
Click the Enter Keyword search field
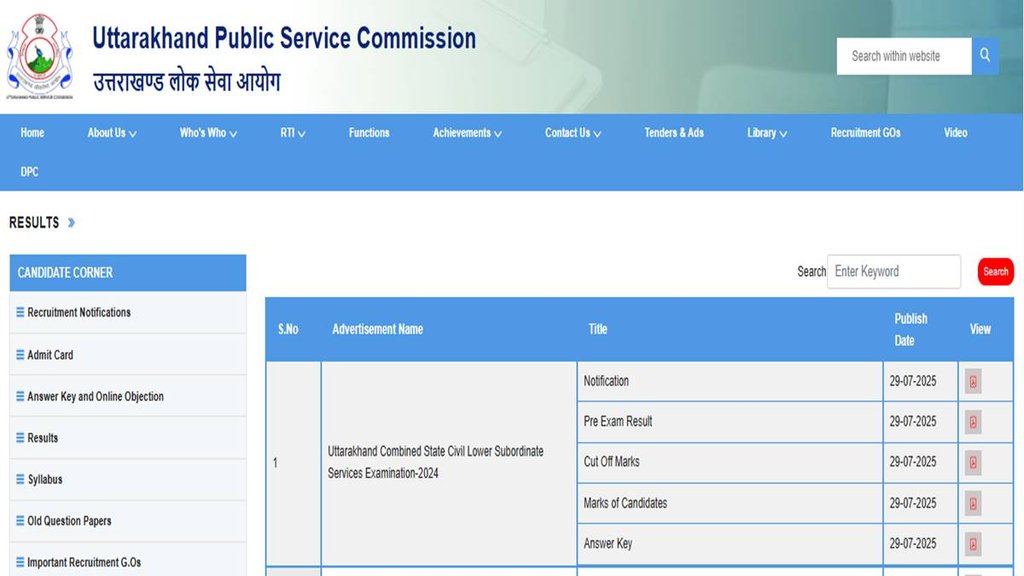pyautogui.click(x=893, y=272)
